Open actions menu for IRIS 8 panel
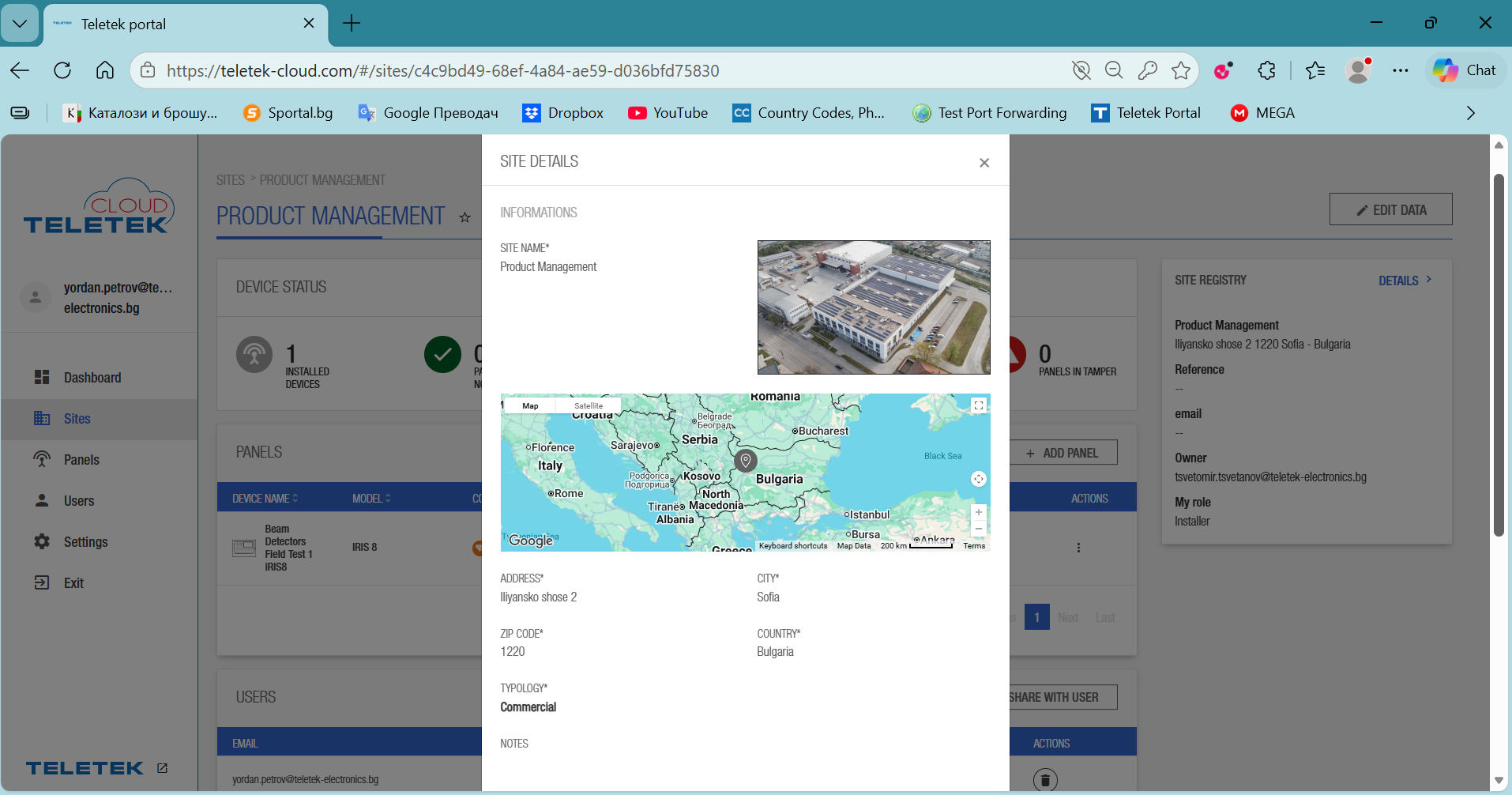The image size is (1512, 795). [x=1078, y=548]
